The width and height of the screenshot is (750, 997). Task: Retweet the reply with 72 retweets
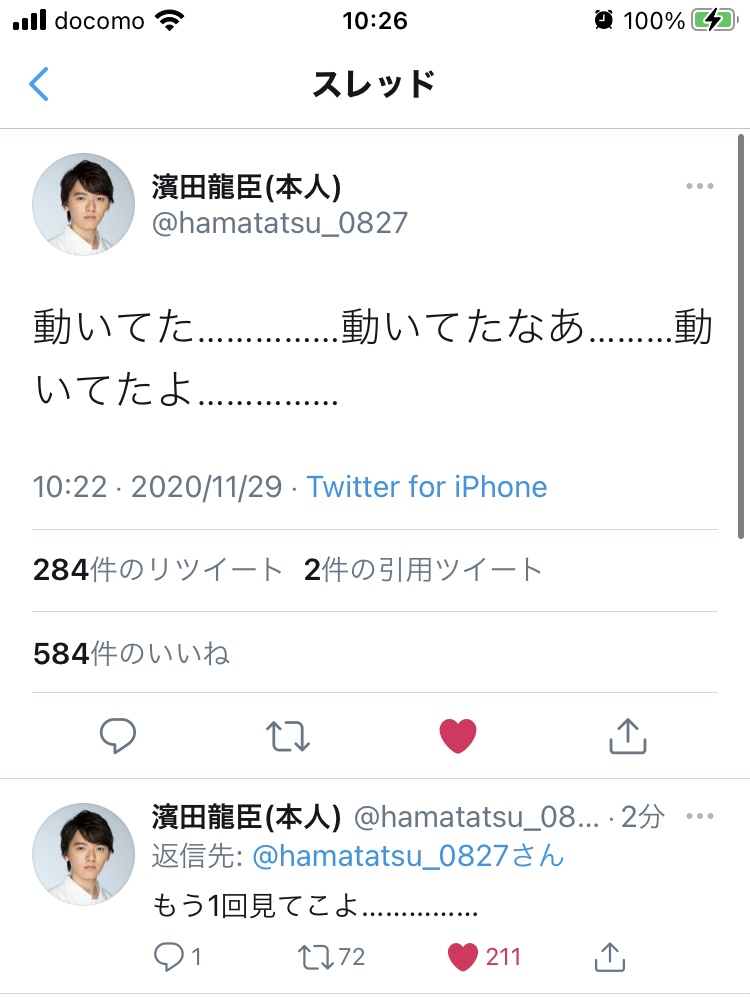pyautogui.click(x=318, y=956)
